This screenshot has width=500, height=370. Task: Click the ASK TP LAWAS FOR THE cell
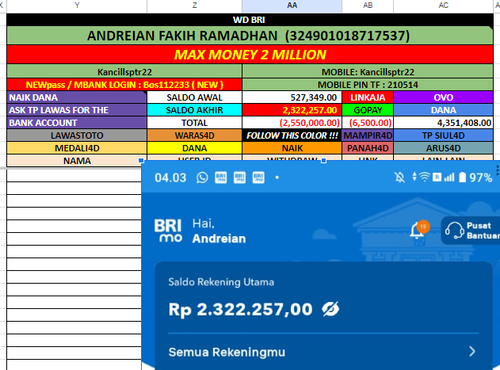click(x=77, y=110)
